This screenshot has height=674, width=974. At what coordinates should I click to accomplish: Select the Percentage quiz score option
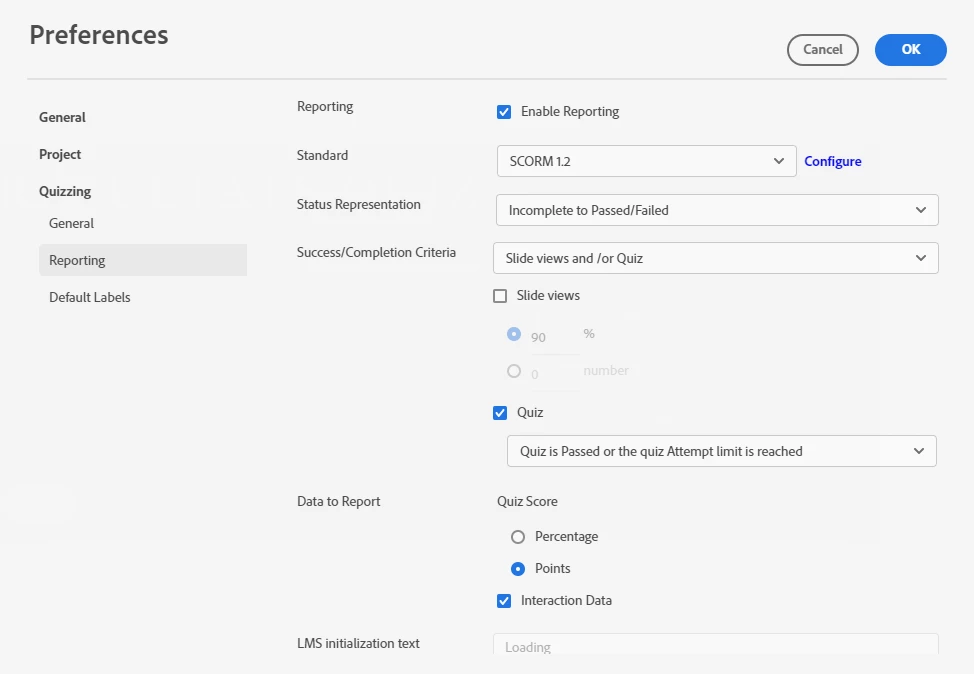click(x=518, y=537)
